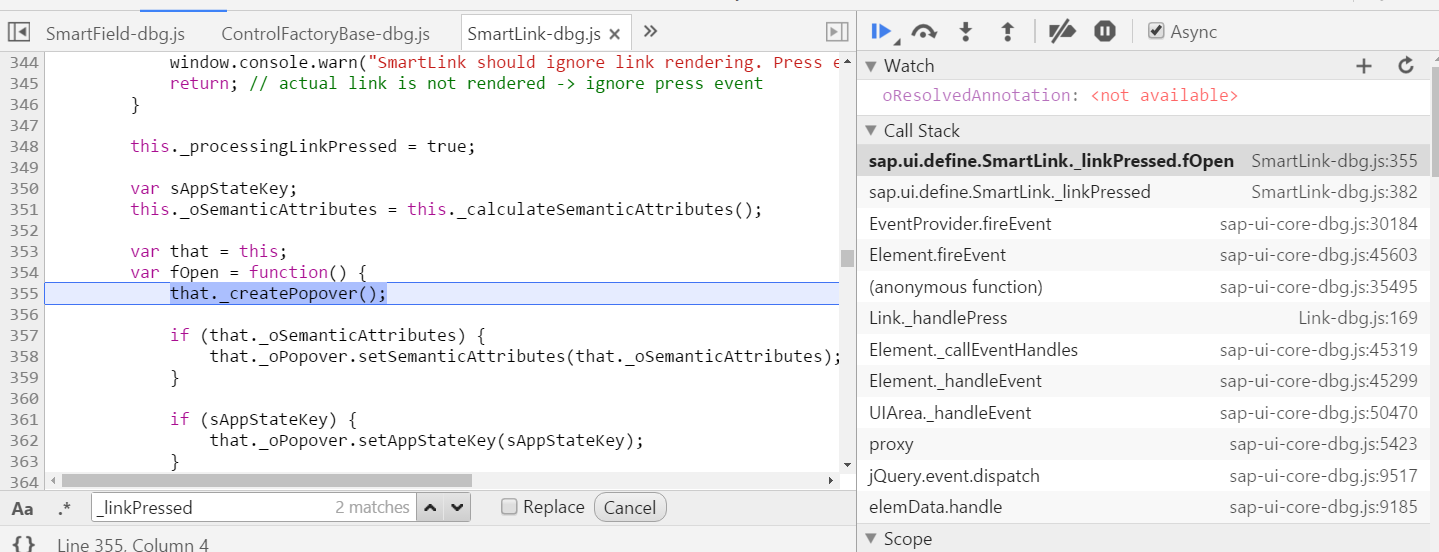Click the SmartLink-dbg.js:382 source link
The height and width of the screenshot is (552, 1439).
coord(1334,192)
